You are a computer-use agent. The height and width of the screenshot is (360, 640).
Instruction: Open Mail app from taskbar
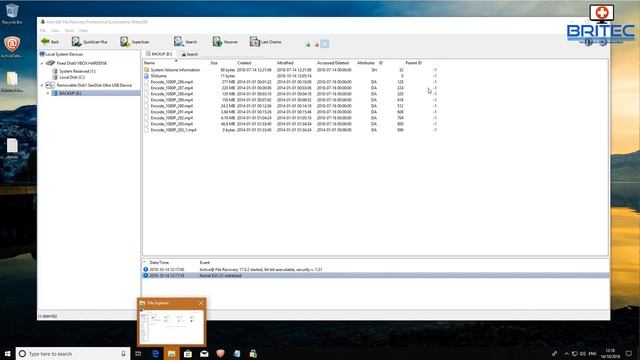click(204, 354)
